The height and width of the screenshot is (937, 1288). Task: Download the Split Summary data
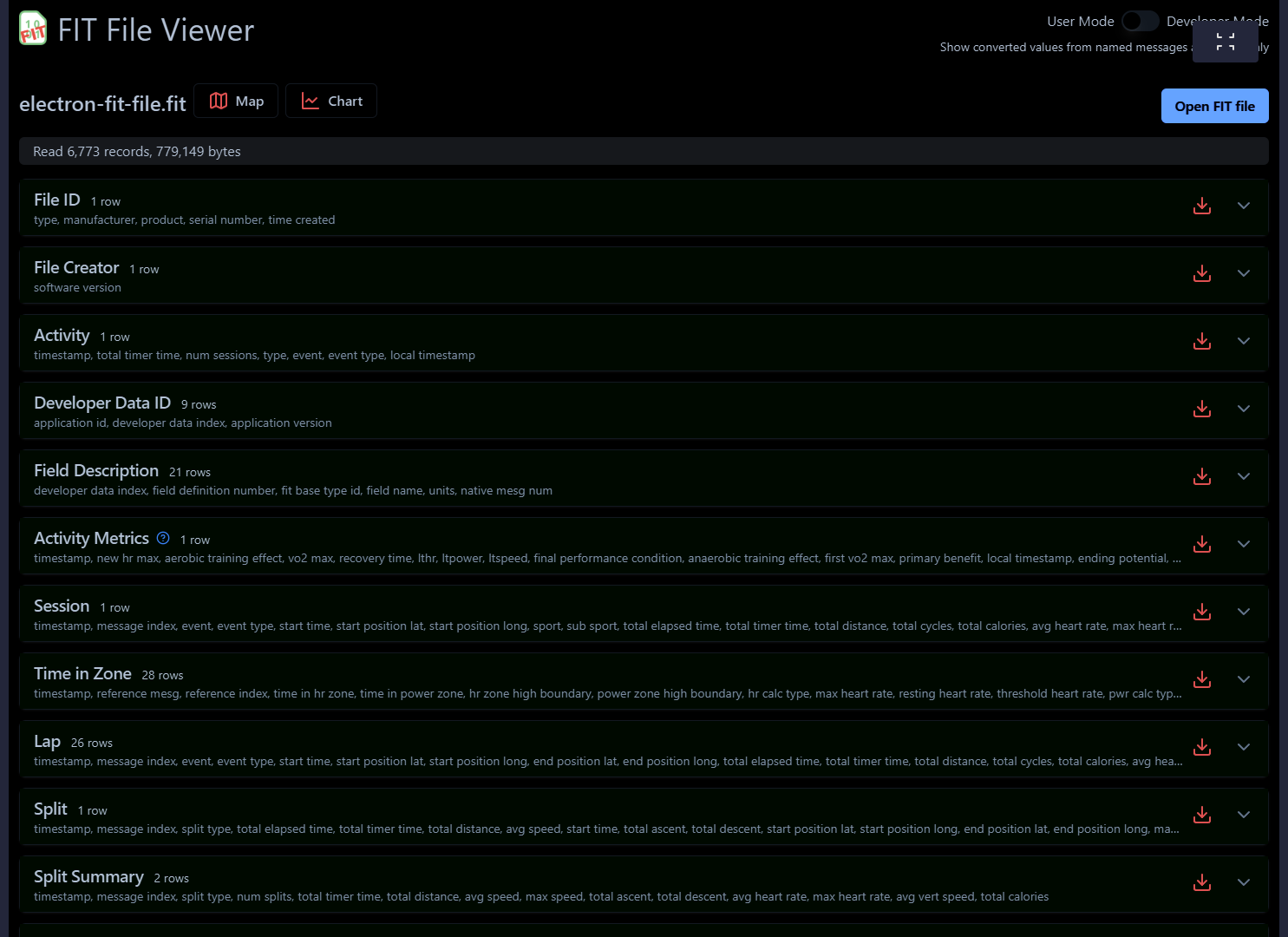1201,882
